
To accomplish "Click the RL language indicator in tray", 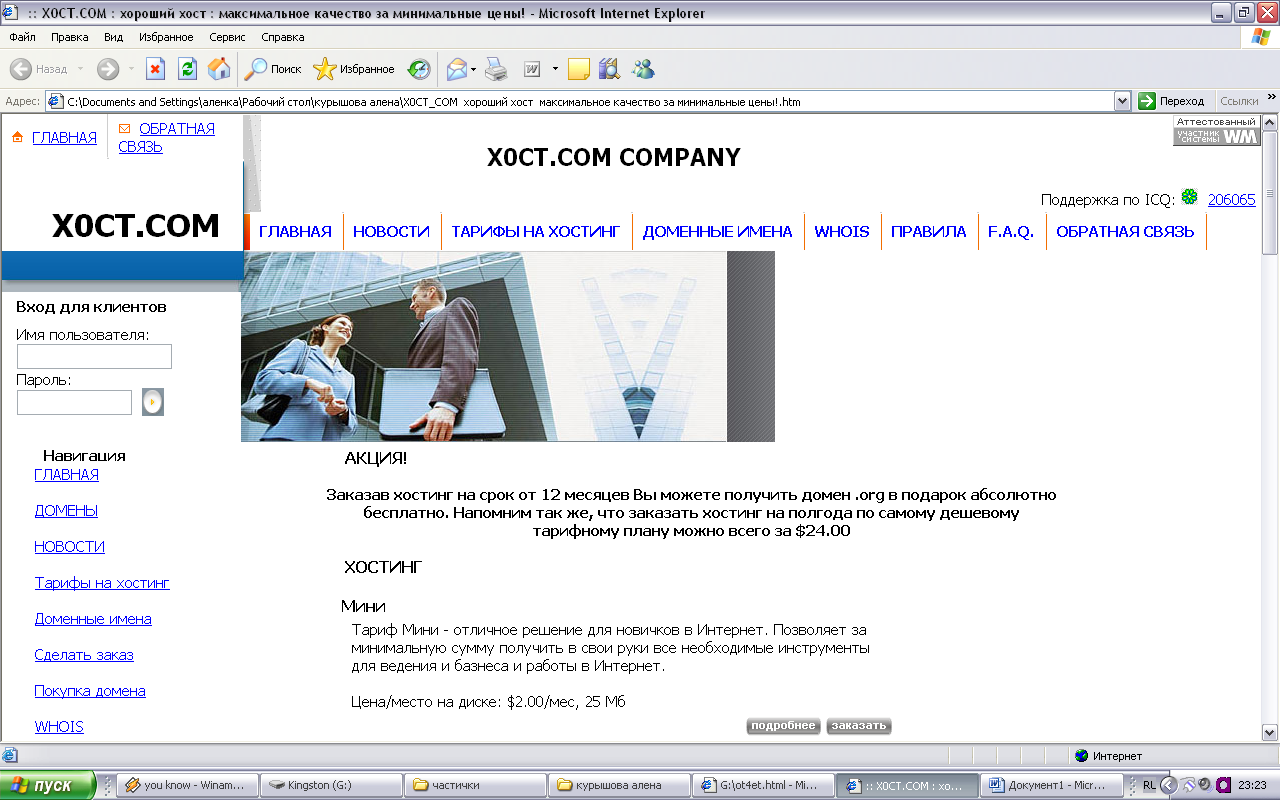I will [1149, 786].
